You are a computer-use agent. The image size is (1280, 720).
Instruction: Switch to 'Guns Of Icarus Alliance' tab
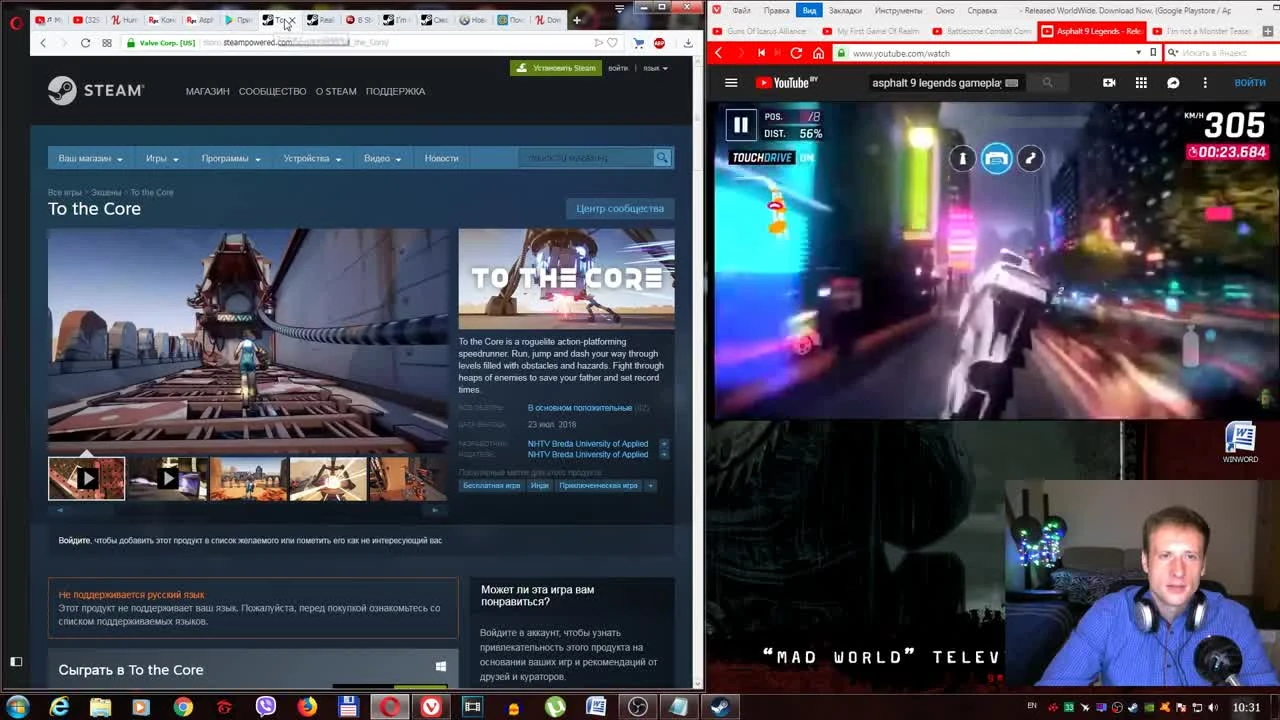click(x=760, y=31)
